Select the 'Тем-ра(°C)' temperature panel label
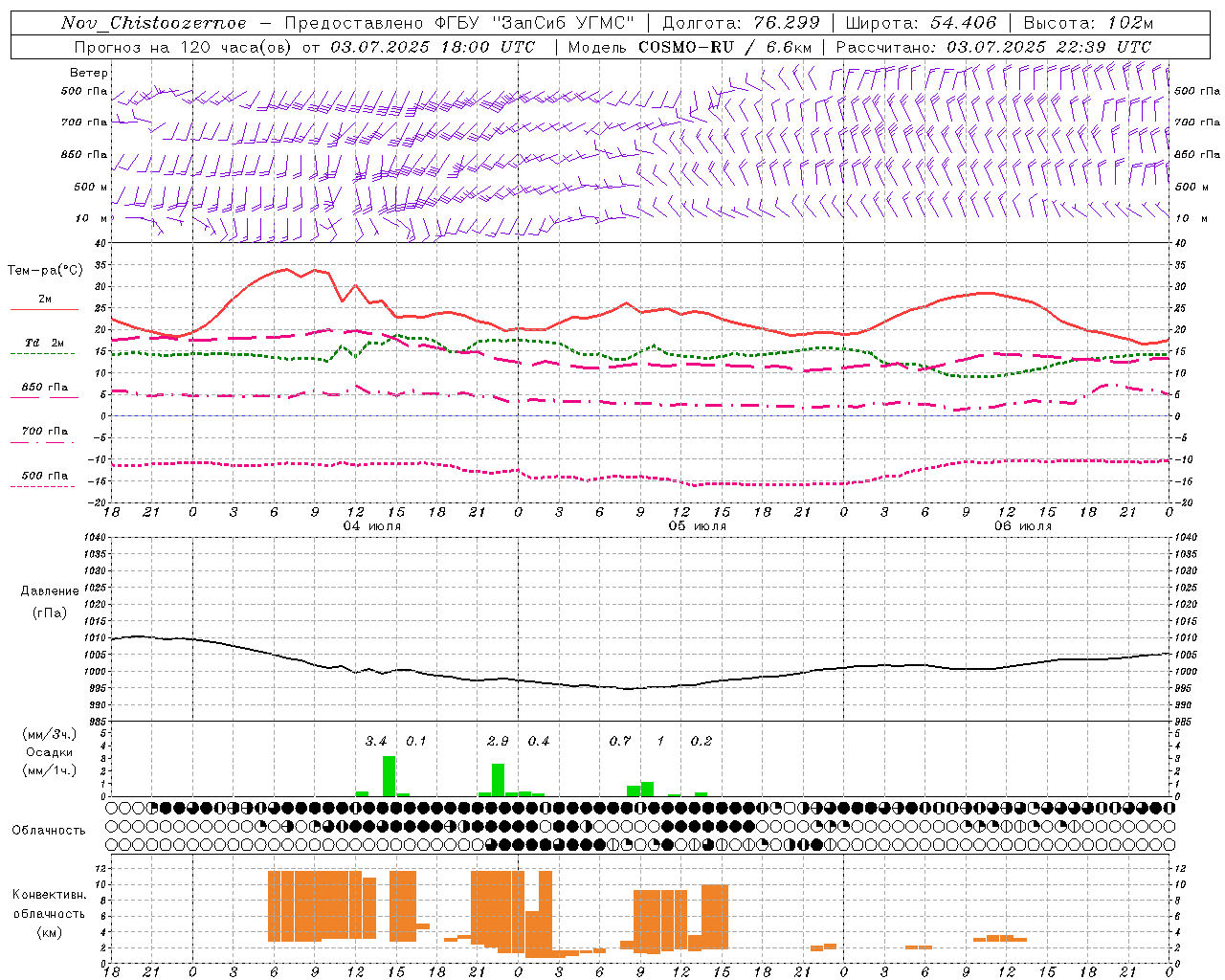This screenshot has width=1225, height=980. click(45, 271)
